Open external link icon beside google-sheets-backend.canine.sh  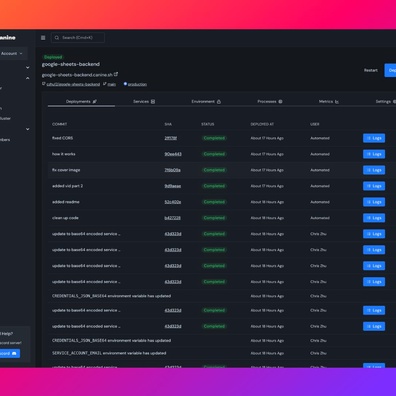pyautogui.click(x=116, y=74)
